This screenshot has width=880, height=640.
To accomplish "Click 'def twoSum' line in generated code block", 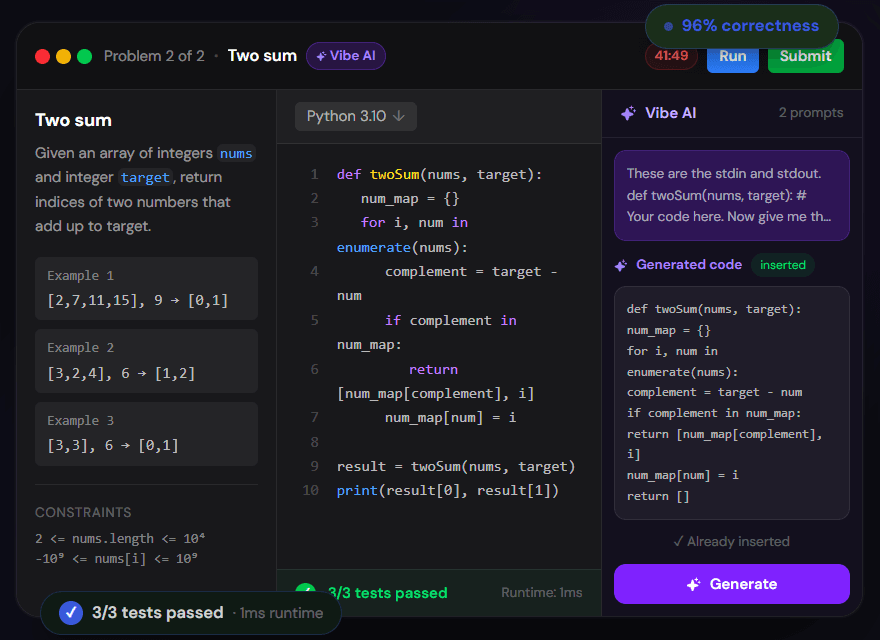I will [x=714, y=309].
